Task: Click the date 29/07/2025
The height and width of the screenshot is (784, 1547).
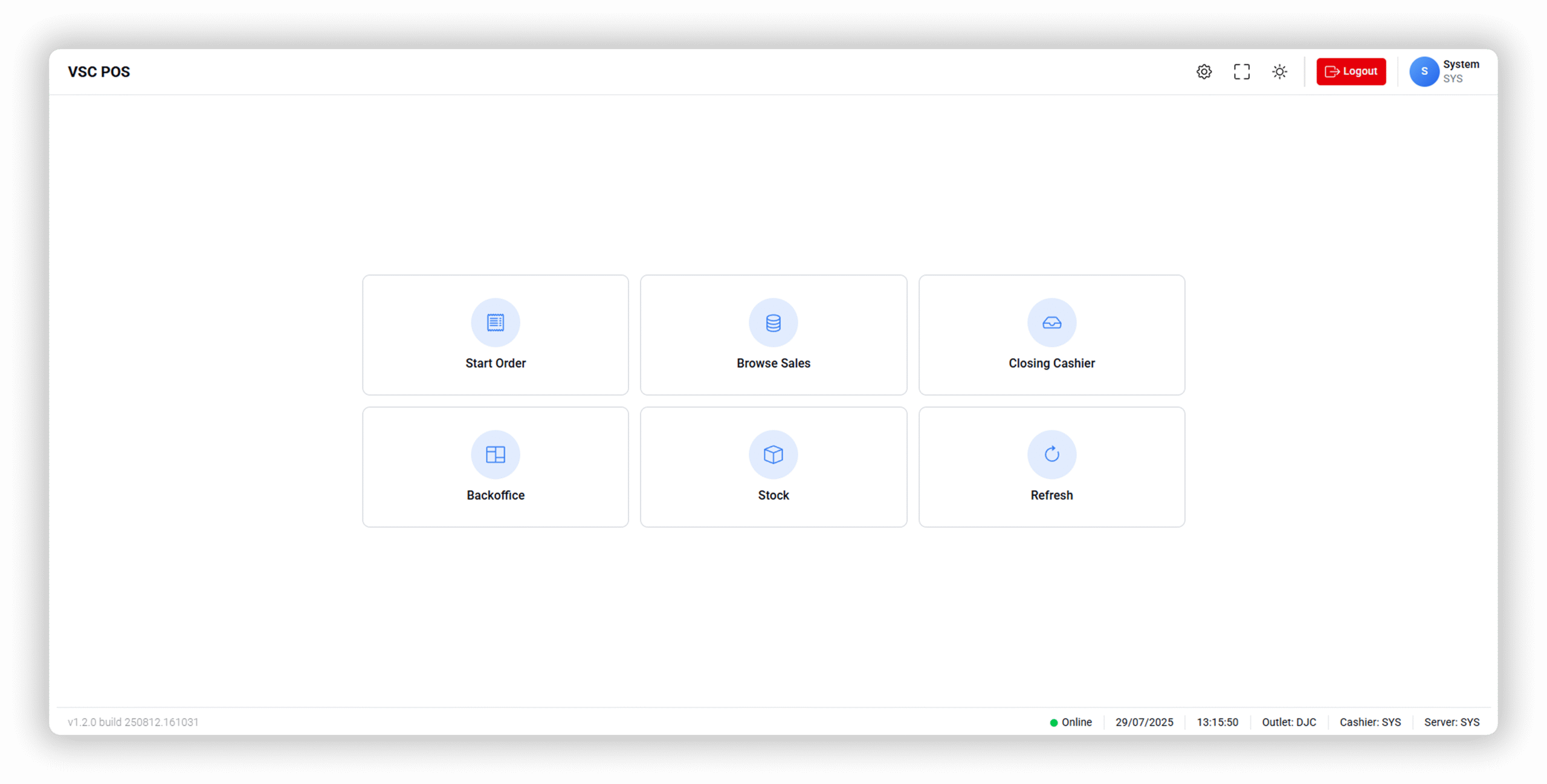Action: click(x=1144, y=722)
